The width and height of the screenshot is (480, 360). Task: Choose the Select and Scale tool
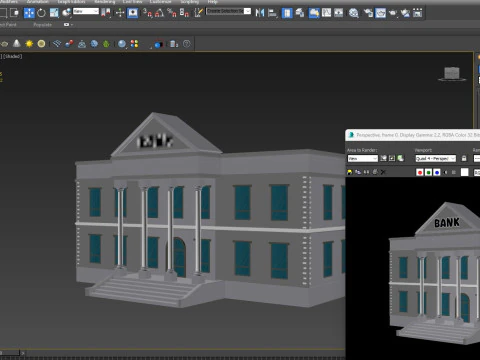(54, 13)
